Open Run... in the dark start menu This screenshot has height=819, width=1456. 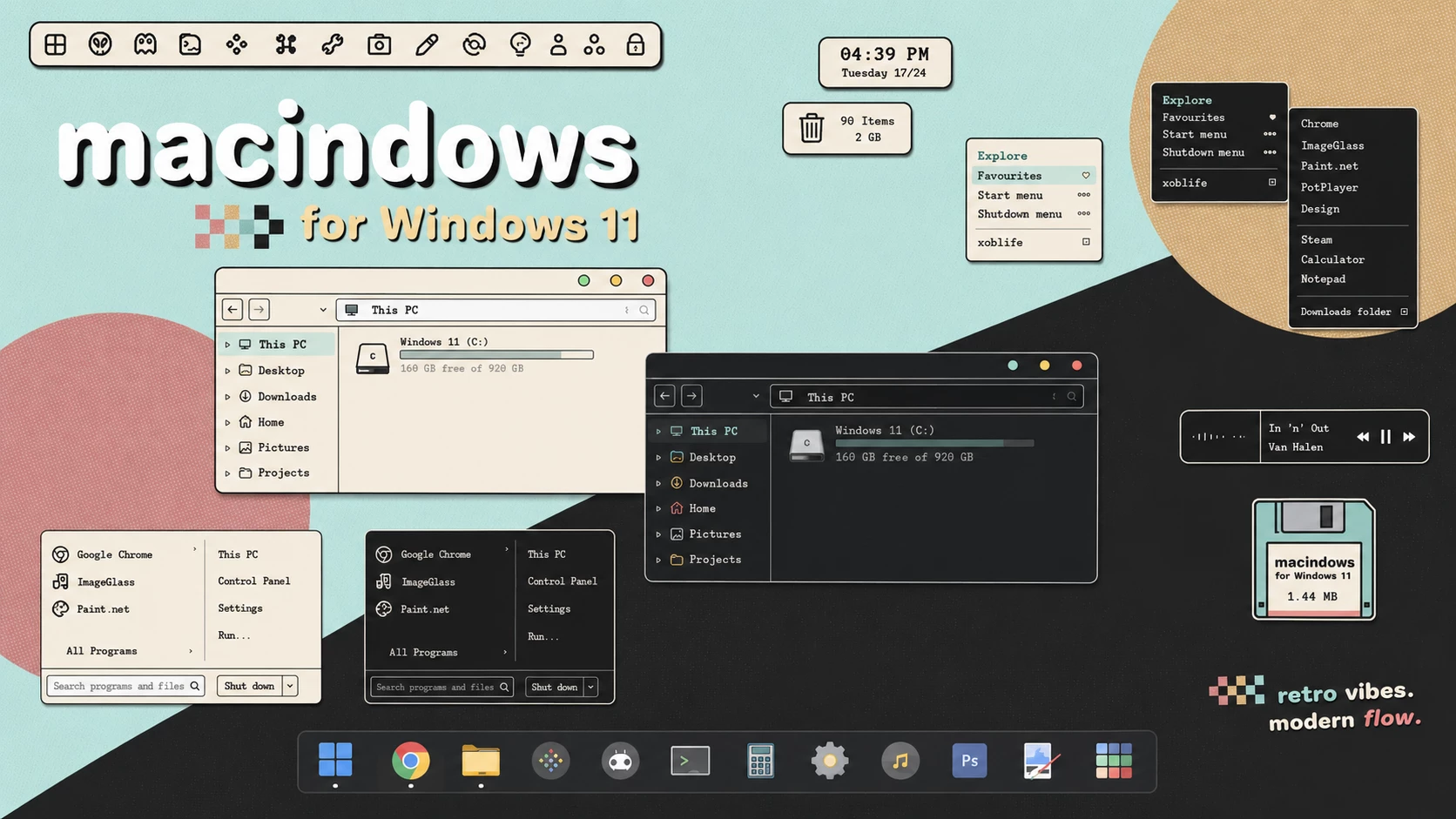pos(543,637)
